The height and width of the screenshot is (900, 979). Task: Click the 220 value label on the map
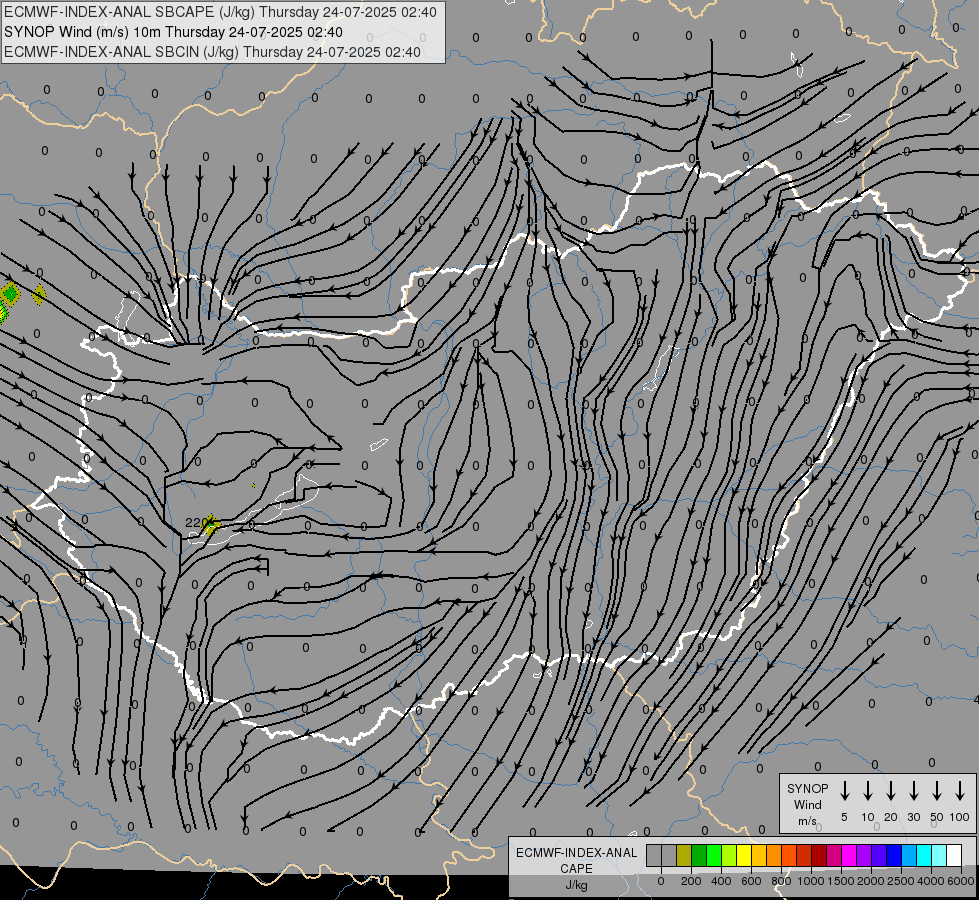coord(195,522)
